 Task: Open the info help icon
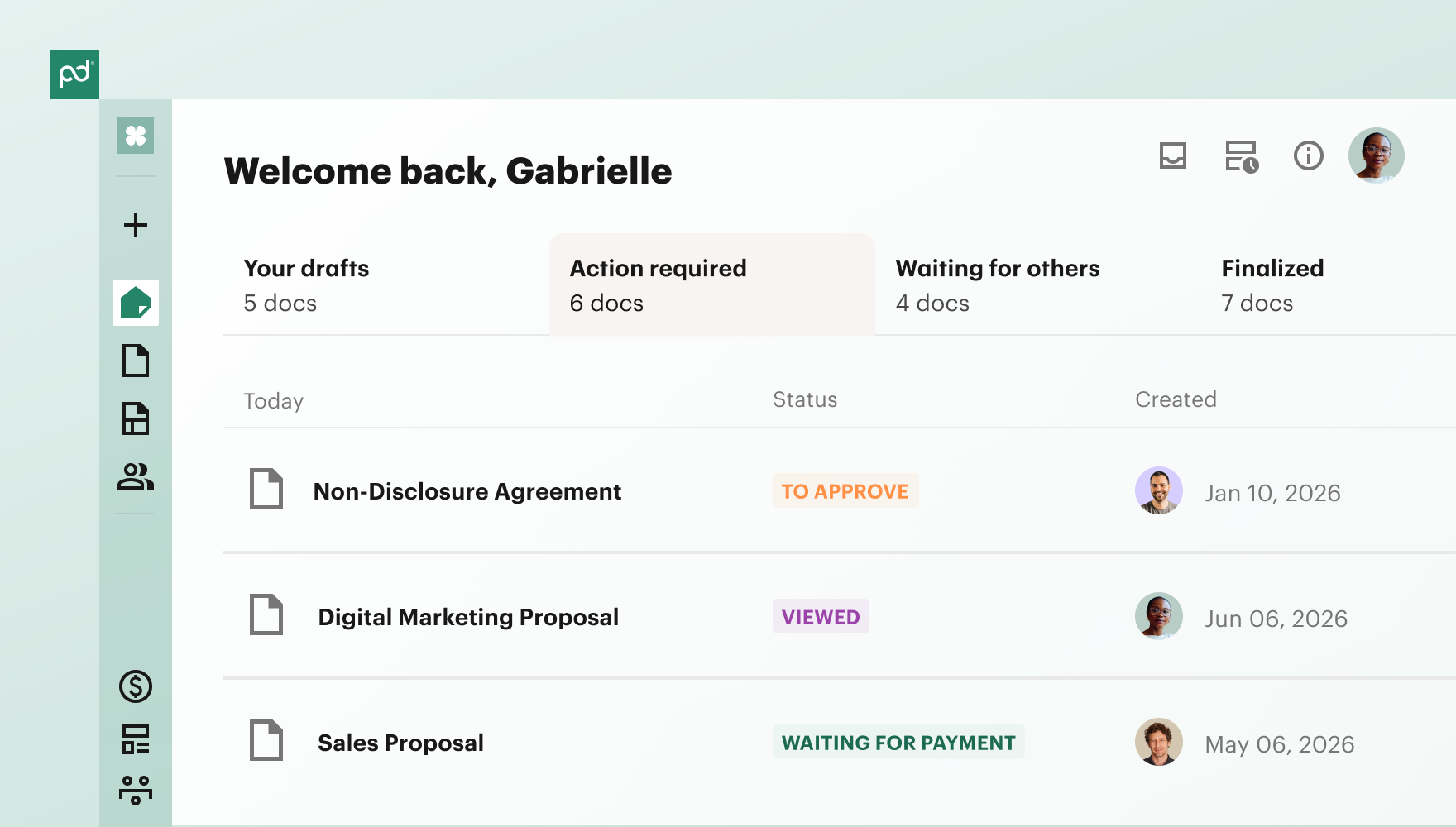click(1309, 155)
